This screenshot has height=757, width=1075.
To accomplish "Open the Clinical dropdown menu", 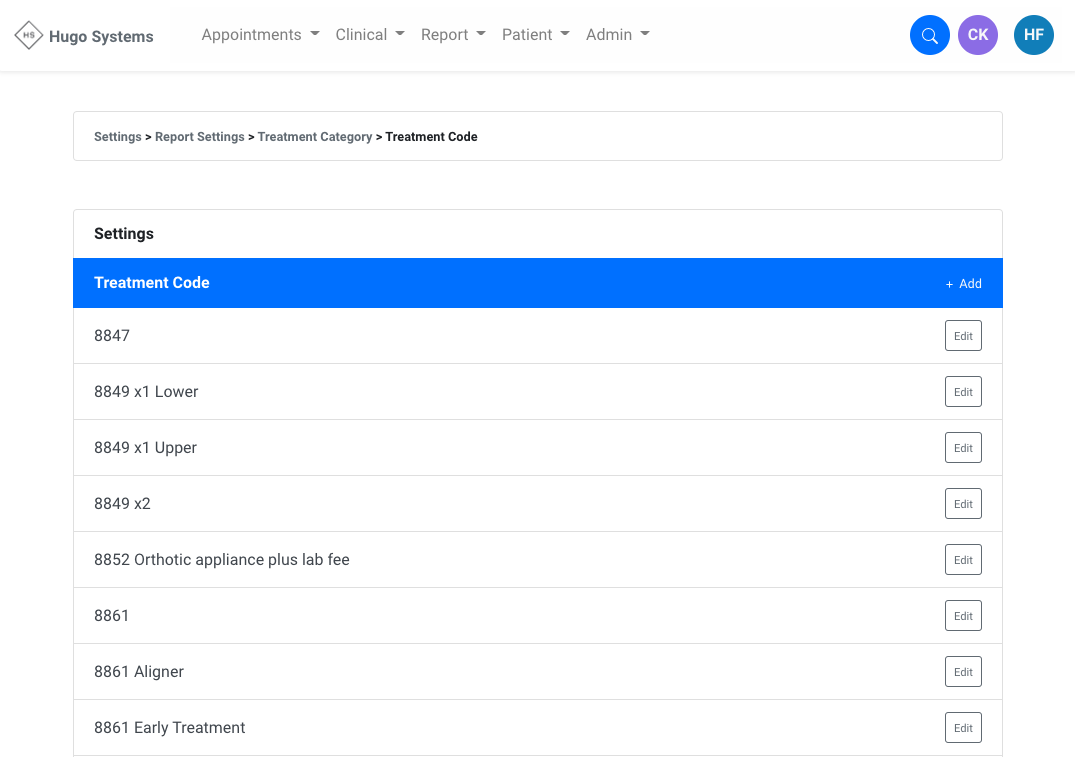I will click(370, 35).
